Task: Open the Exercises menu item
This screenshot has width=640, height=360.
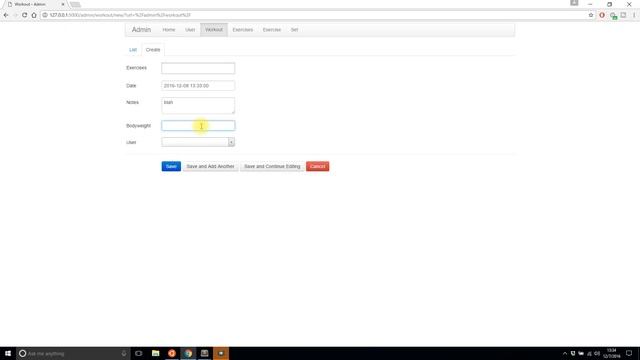Action: pos(242,30)
